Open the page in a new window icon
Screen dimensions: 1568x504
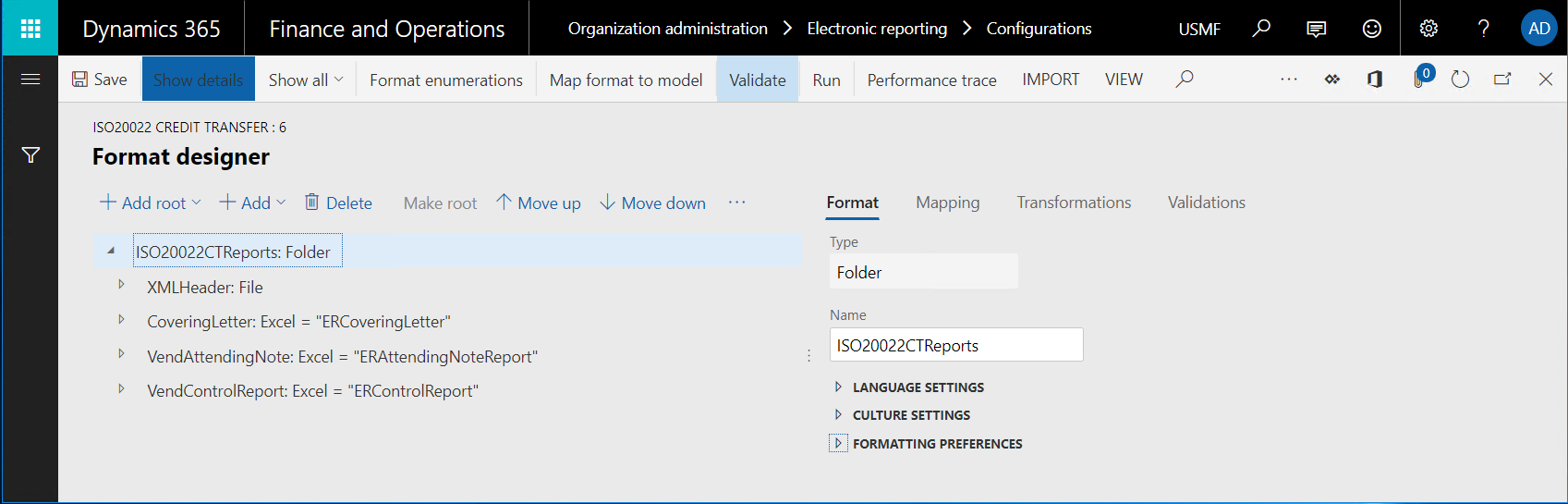pos(1502,80)
